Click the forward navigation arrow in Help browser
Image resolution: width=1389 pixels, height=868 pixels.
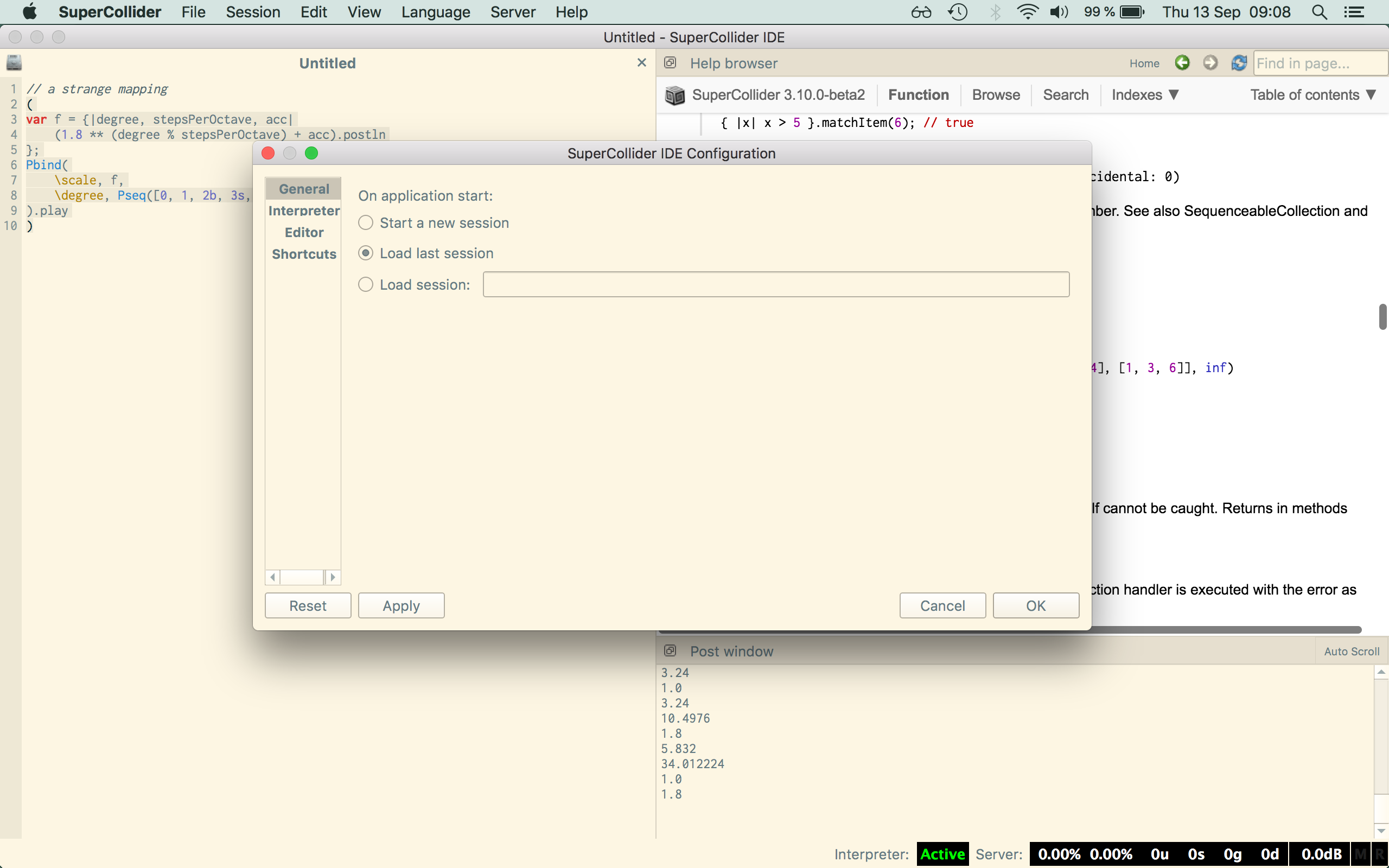tap(1210, 63)
